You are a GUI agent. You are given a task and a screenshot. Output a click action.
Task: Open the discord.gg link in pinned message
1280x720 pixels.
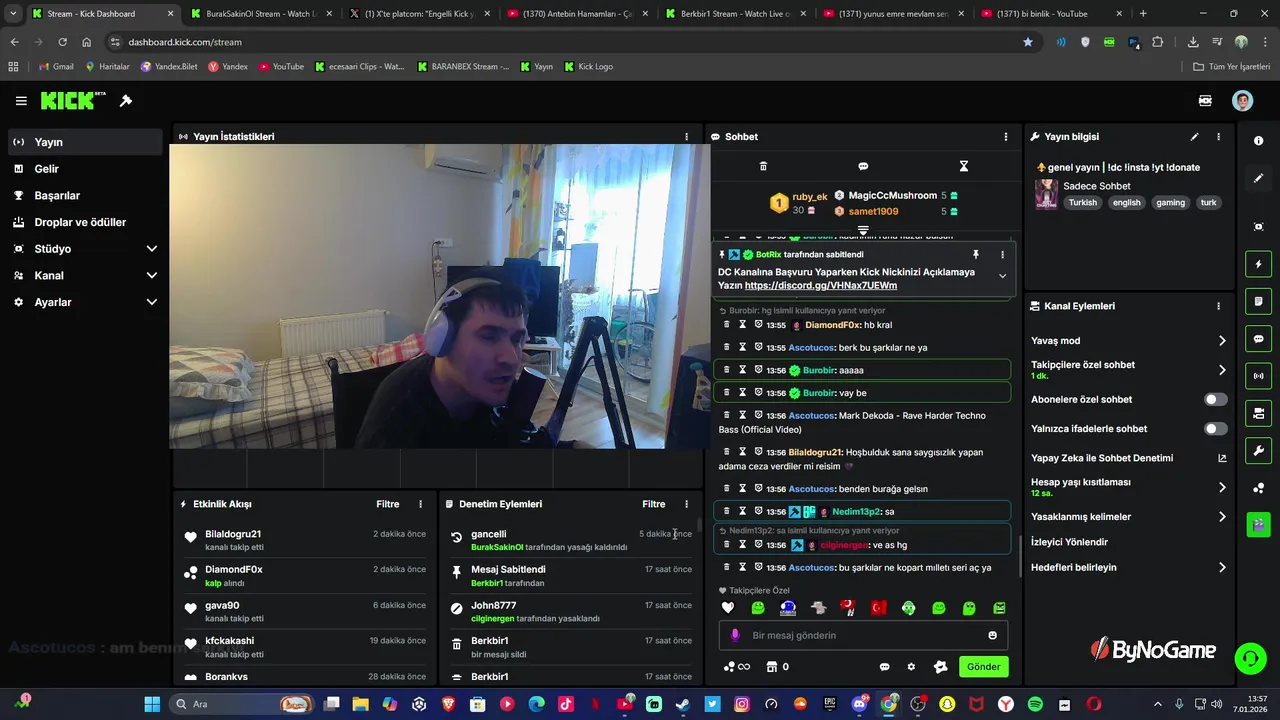820,286
